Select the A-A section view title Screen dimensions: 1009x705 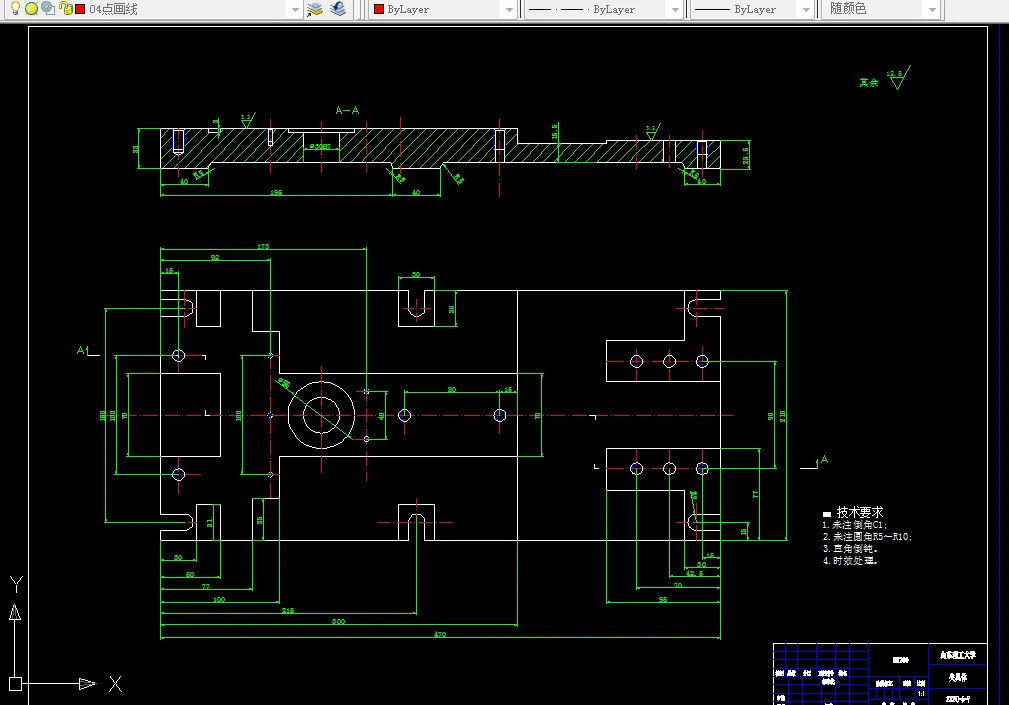pyautogui.click(x=347, y=111)
